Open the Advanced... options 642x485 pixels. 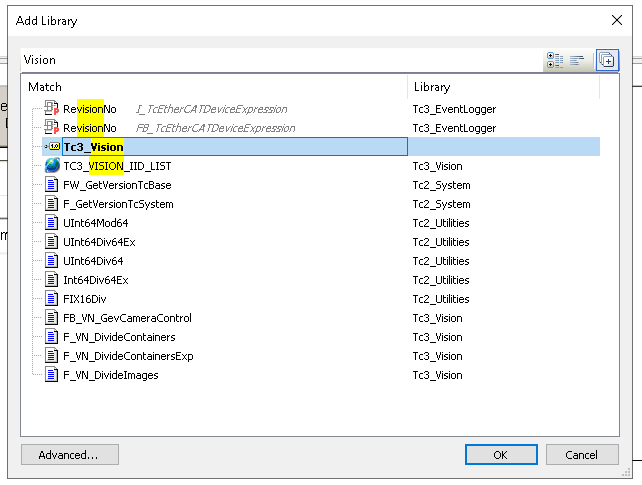coord(70,455)
